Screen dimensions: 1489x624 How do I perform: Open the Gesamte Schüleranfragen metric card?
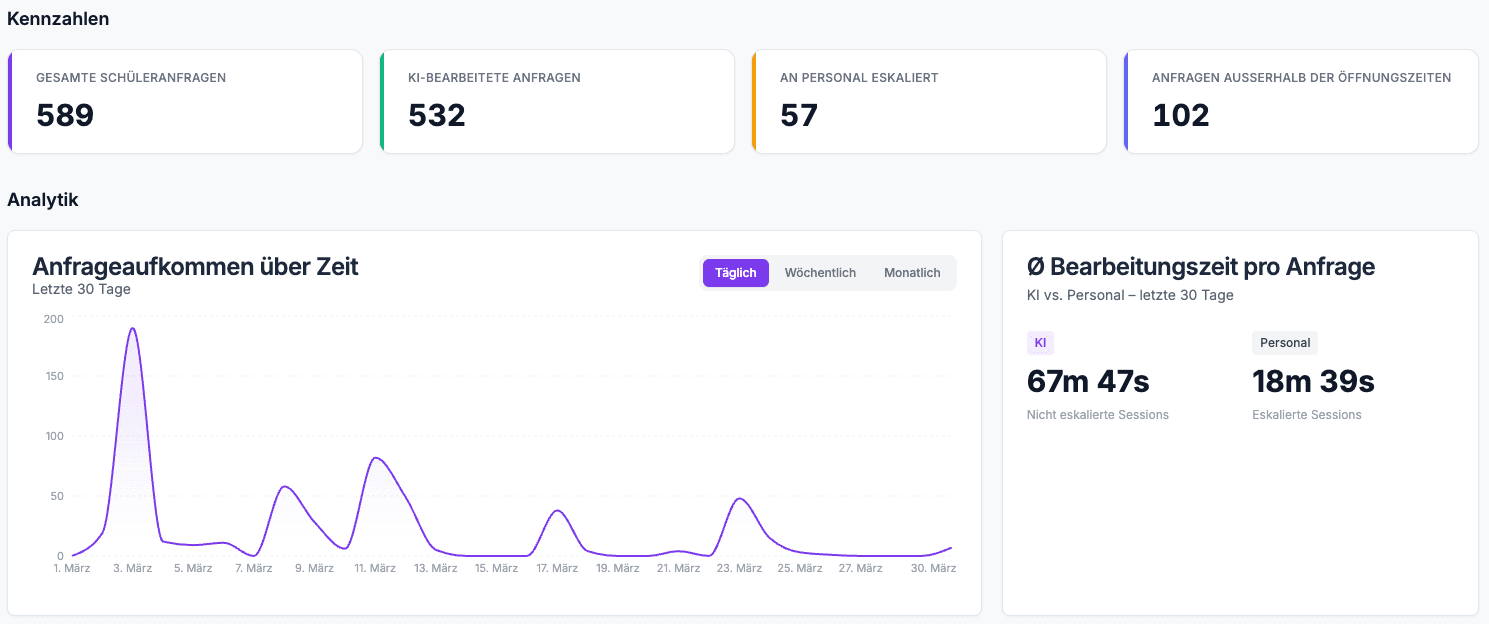(x=185, y=100)
